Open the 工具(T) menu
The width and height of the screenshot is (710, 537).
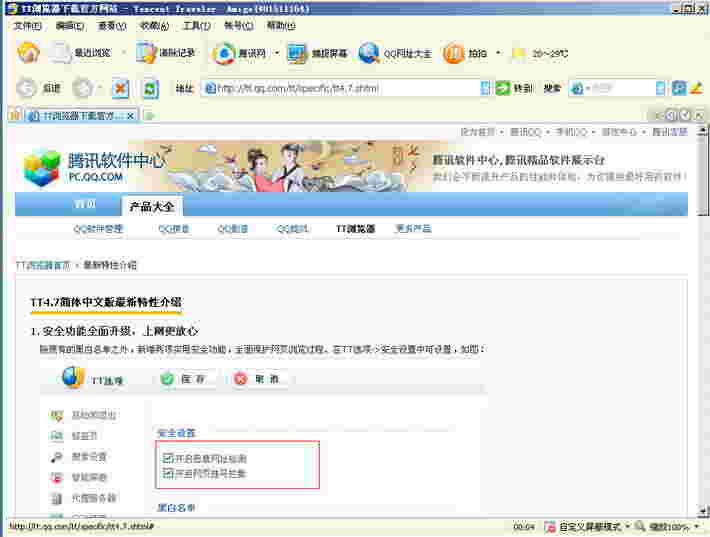click(197, 26)
